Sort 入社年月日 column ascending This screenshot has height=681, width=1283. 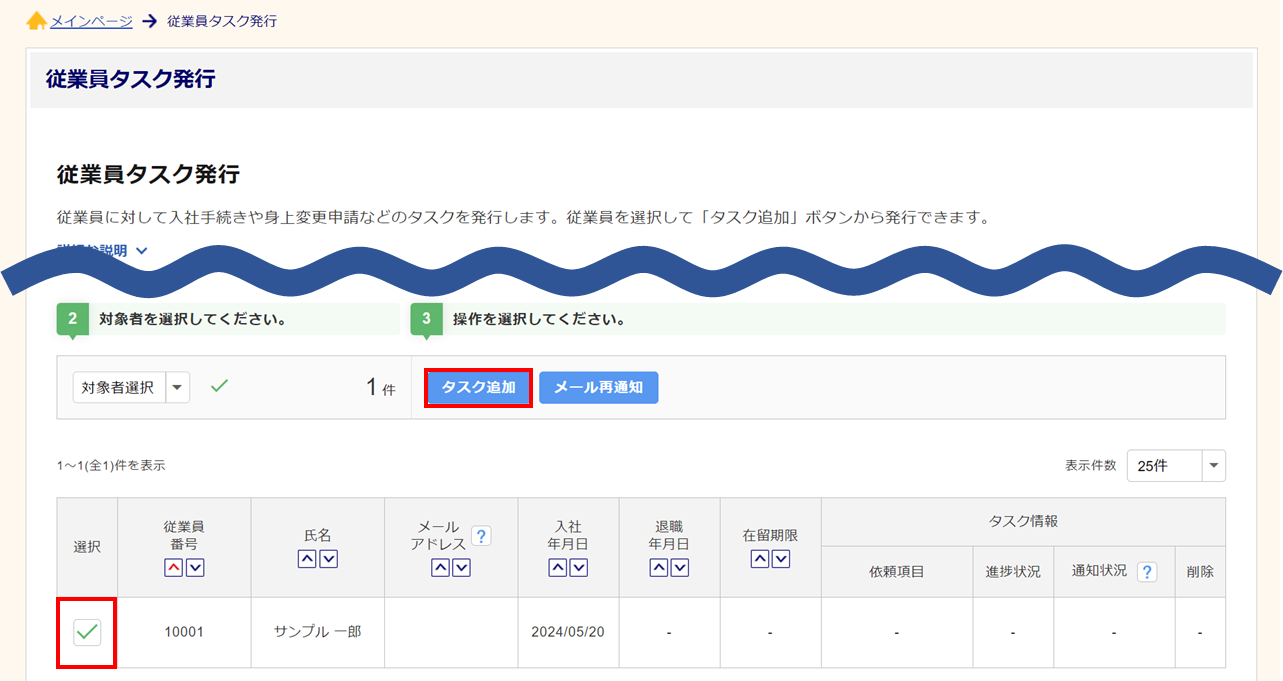[x=558, y=568]
